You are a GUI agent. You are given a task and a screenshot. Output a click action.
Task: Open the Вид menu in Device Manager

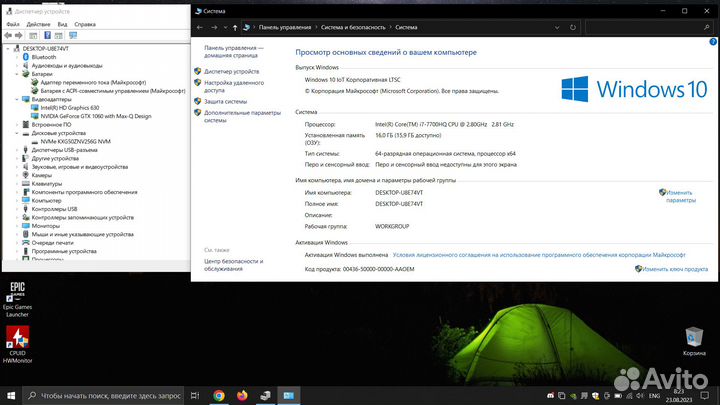[62, 24]
